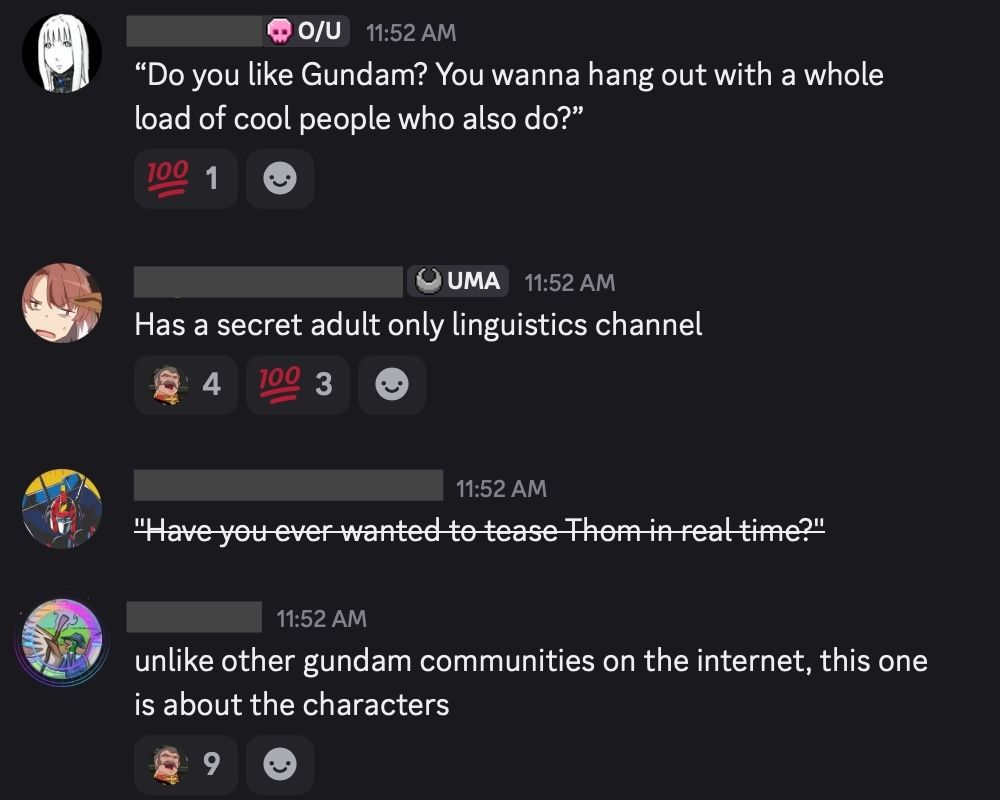Click the 100 reaction on Gundam message
The image size is (1000, 800).
186,179
